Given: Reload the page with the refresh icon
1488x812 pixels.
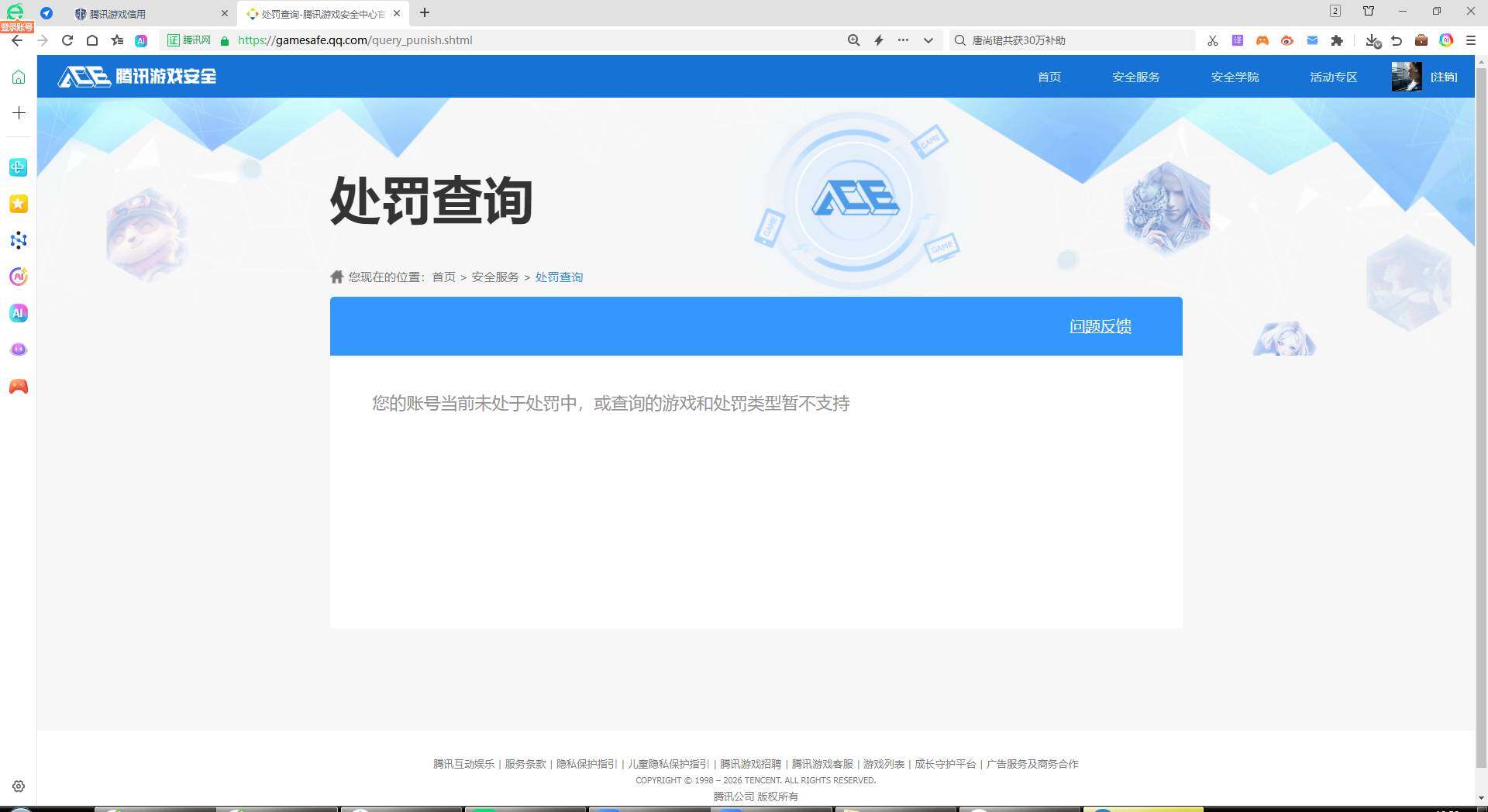Looking at the screenshot, I should point(67,40).
